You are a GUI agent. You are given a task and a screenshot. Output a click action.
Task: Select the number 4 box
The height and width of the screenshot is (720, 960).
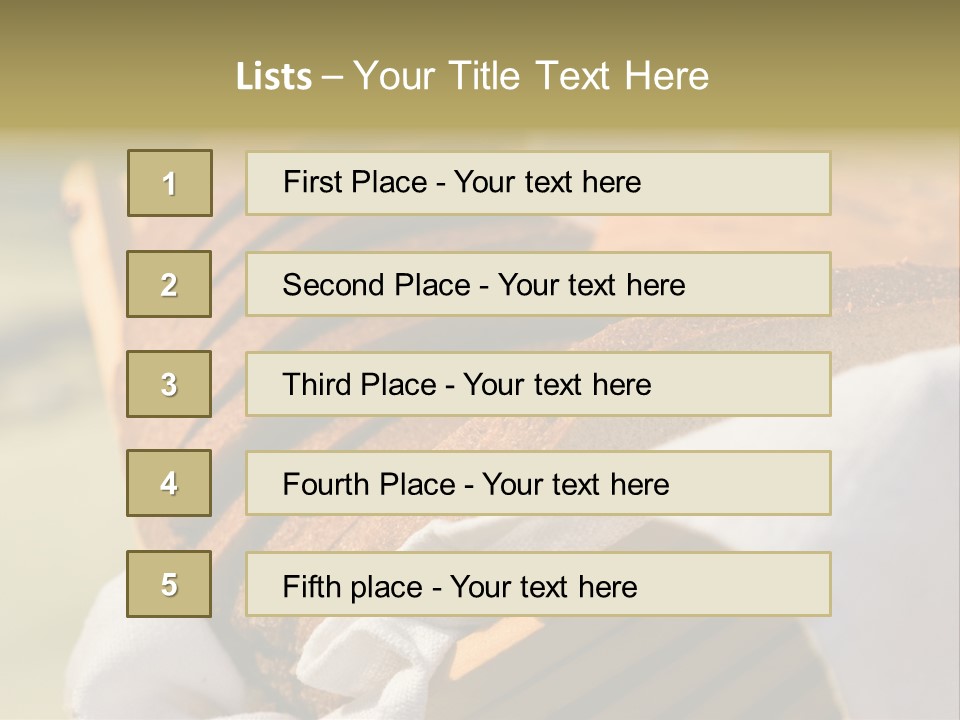coord(169,483)
